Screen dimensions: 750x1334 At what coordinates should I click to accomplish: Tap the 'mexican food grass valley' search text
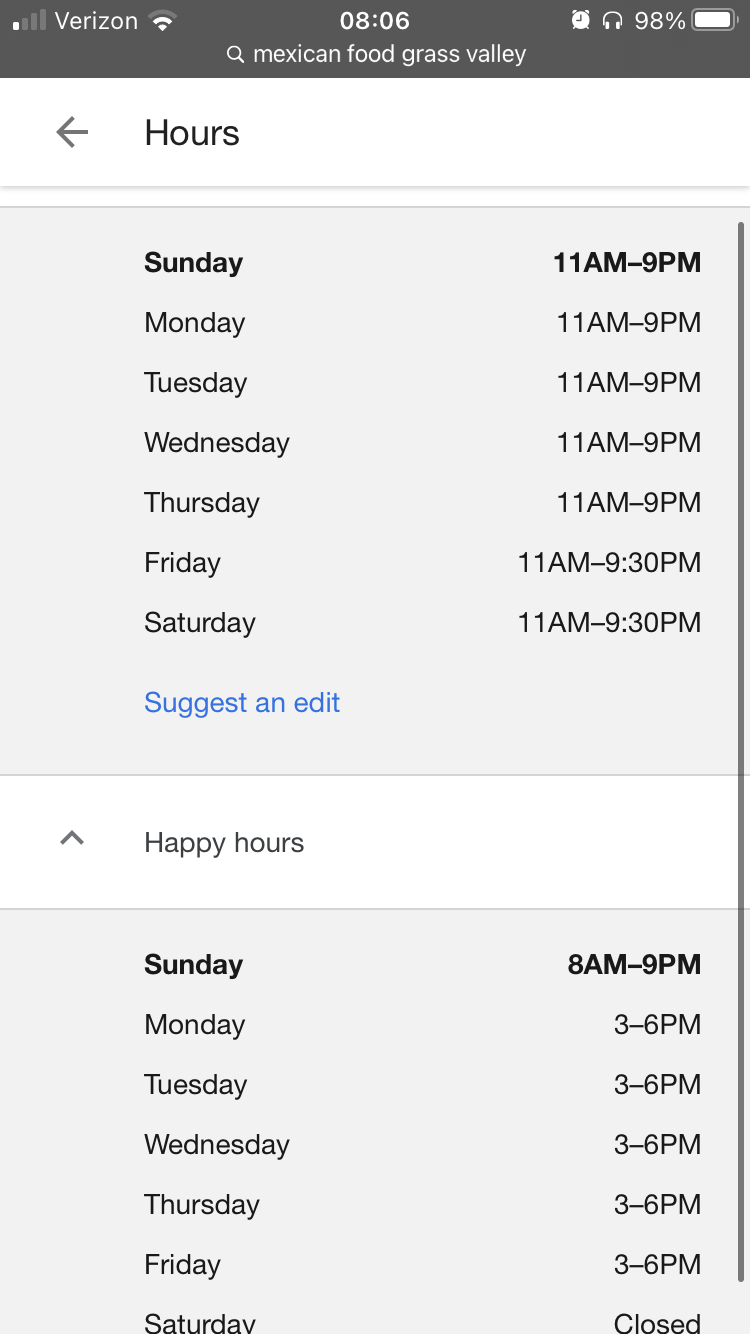click(389, 54)
